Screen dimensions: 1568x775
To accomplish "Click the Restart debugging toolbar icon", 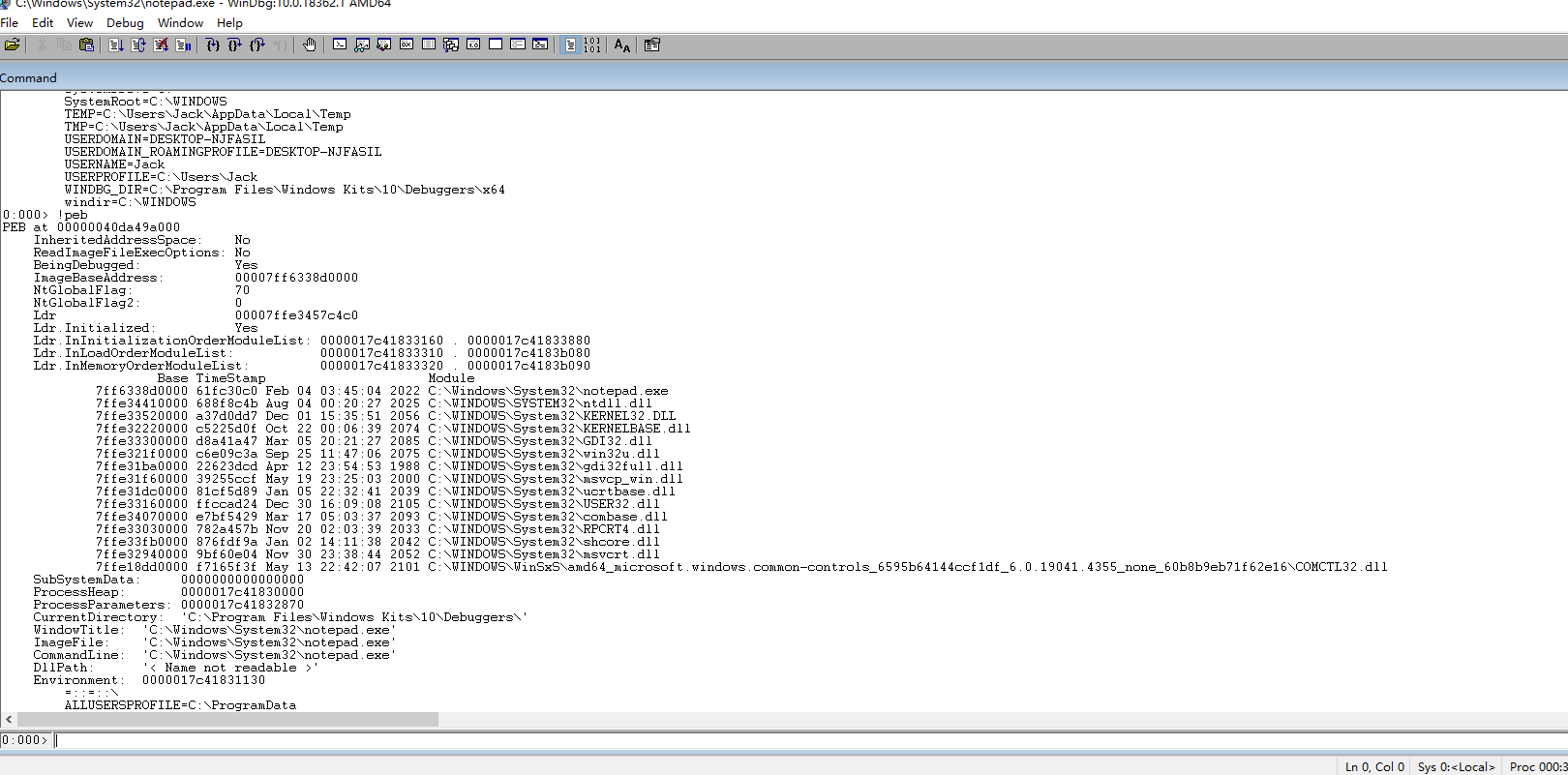I will click(x=138, y=45).
